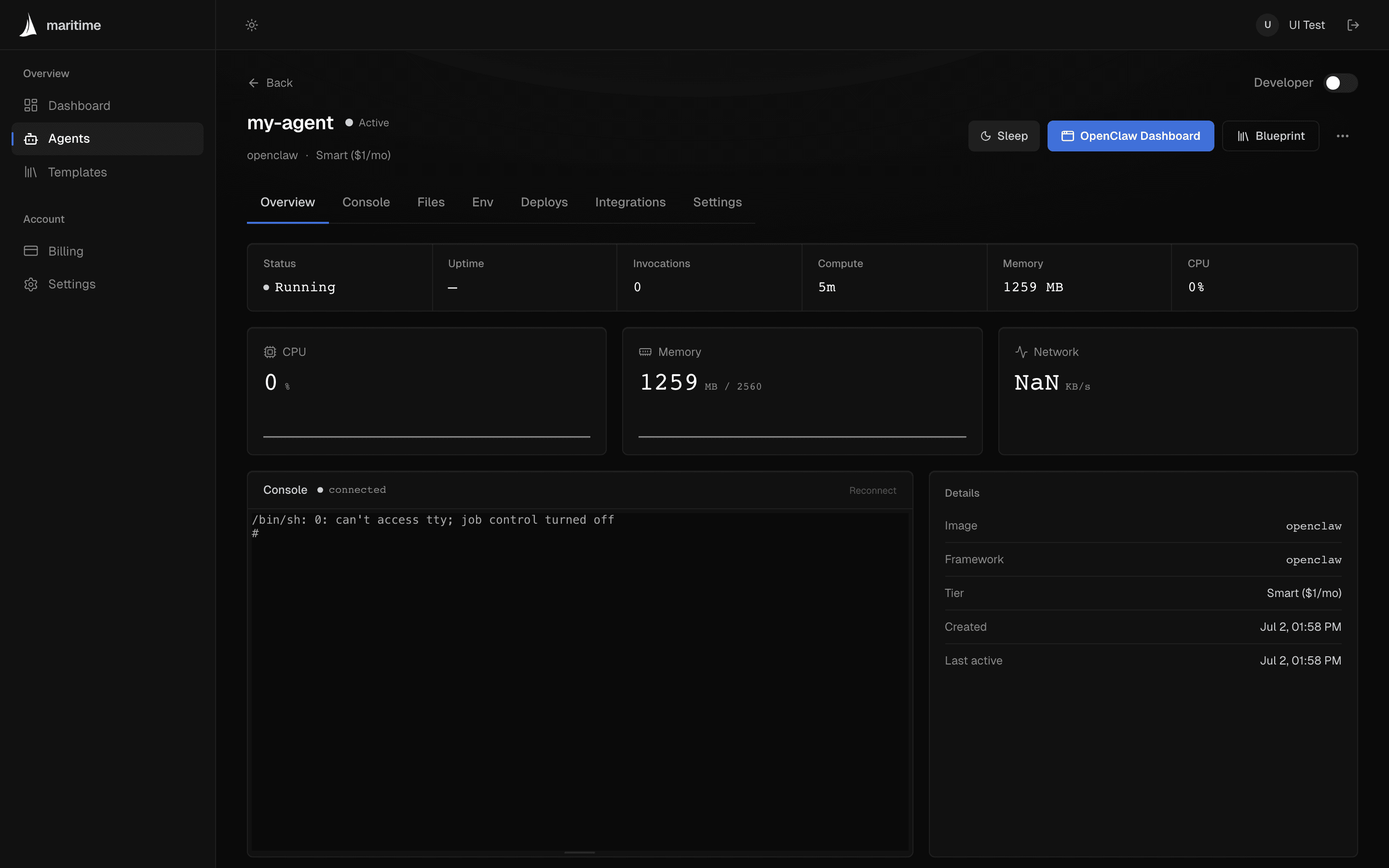Viewport: 1389px width, 868px height.
Task: Click the Invocations 0 value
Action: (637, 287)
